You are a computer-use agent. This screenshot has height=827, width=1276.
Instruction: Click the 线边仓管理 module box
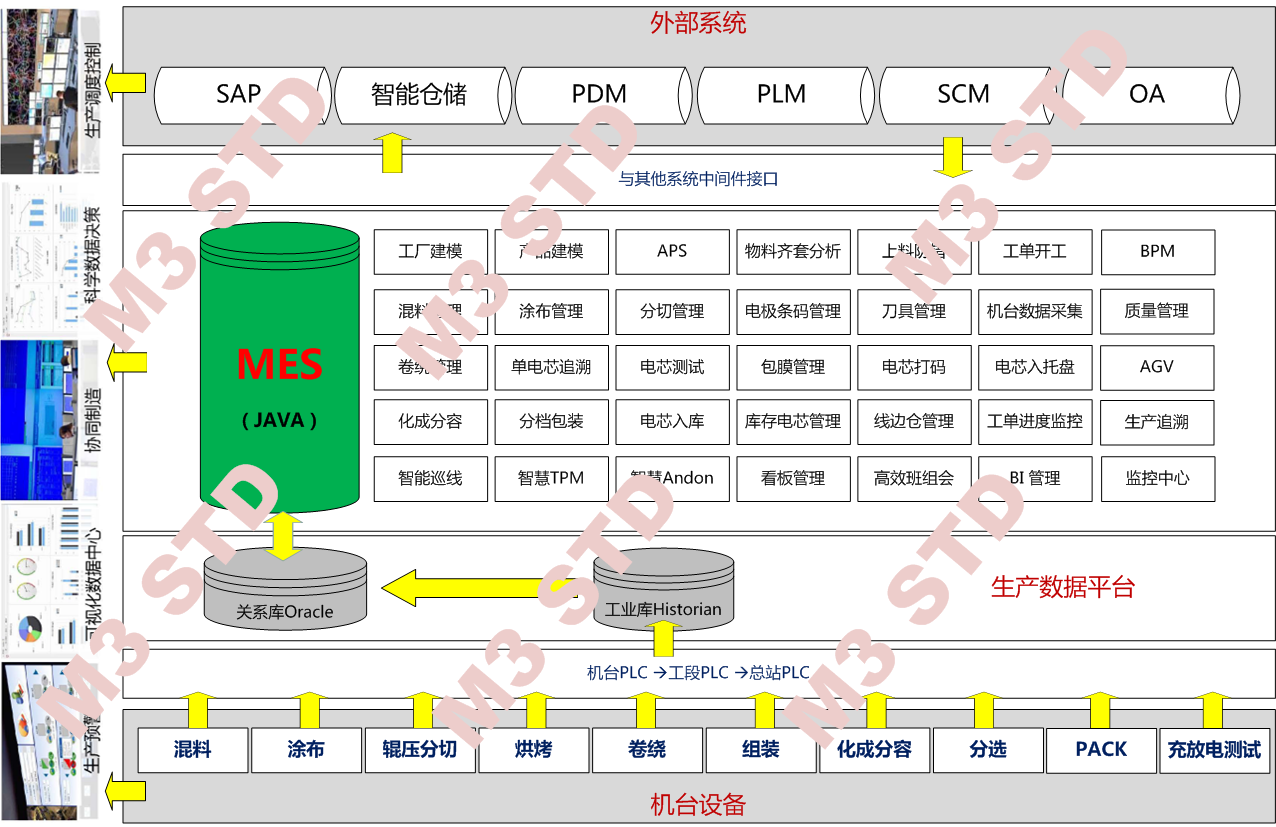click(x=914, y=422)
